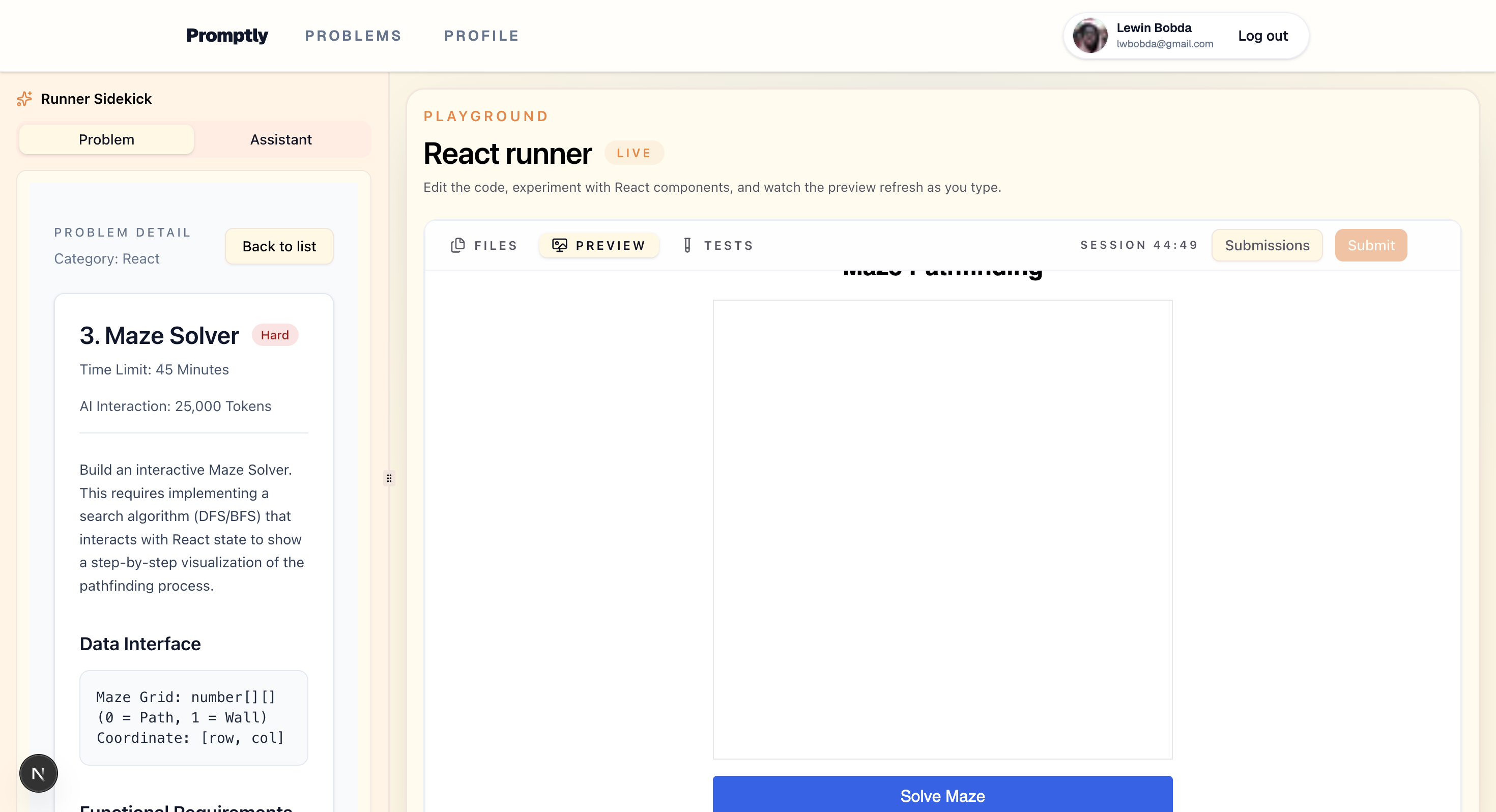Open the Problems navigation menu

(x=353, y=36)
